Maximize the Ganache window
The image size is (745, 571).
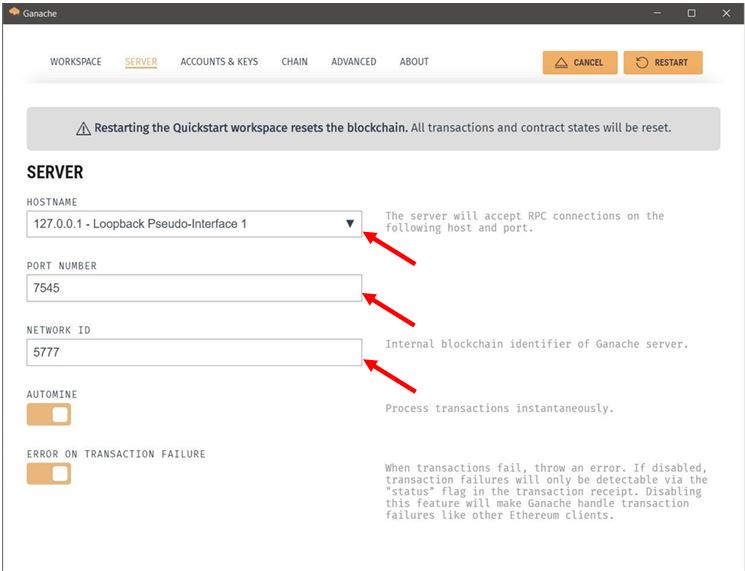tap(691, 13)
